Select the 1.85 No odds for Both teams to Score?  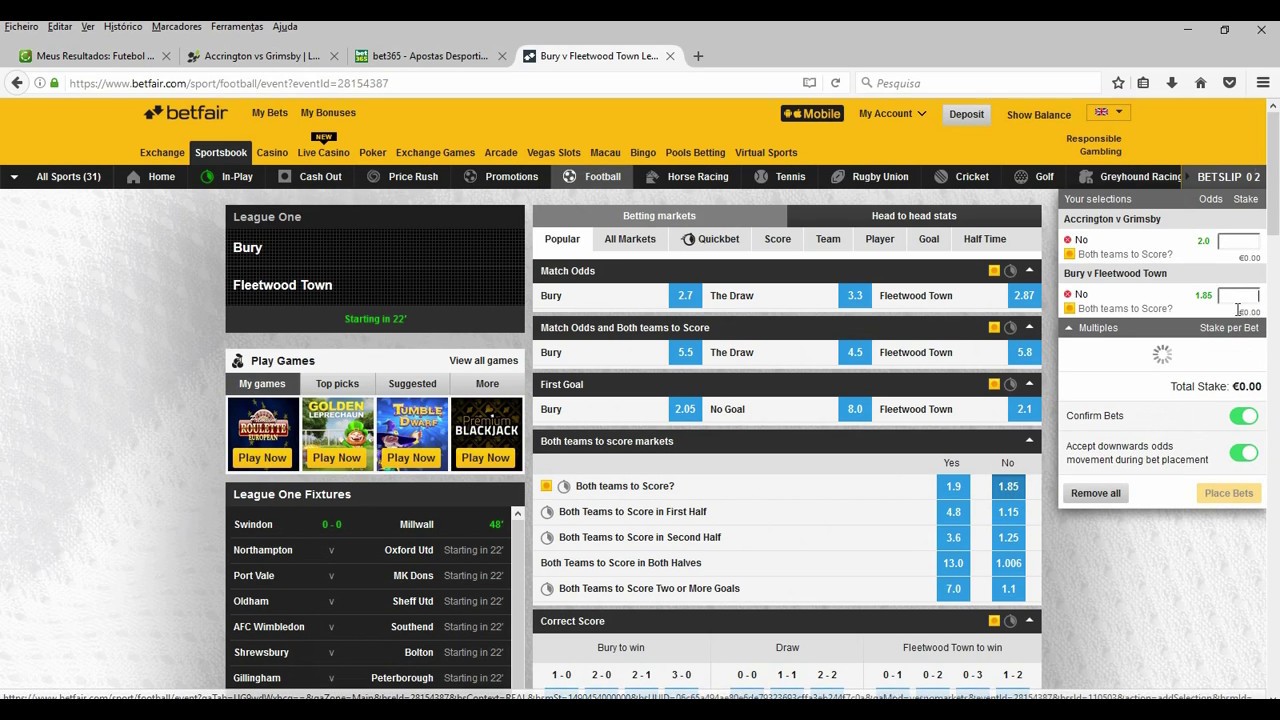pyautogui.click(x=1008, y=486)
